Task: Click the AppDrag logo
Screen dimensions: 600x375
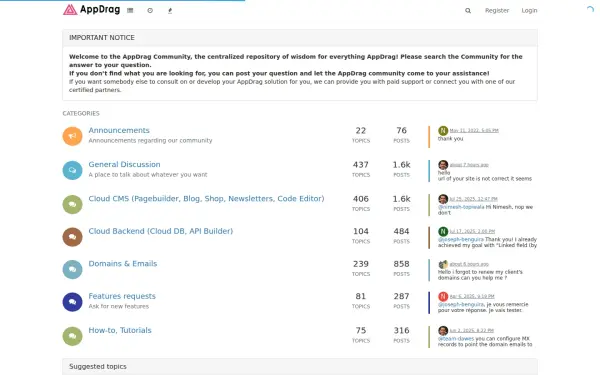Action: click(91, 10)
